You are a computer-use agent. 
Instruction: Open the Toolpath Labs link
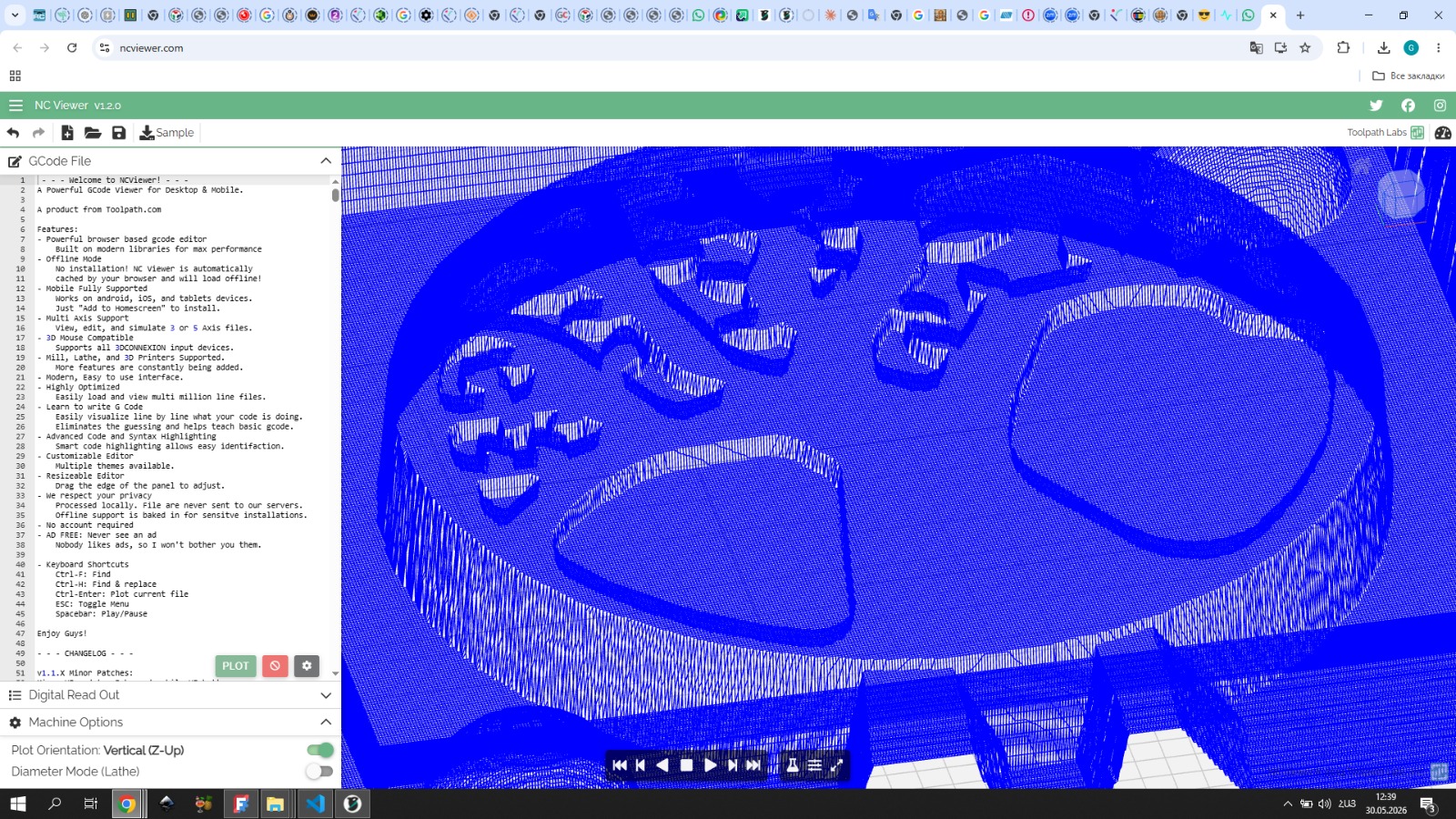tap(1385, 133)
